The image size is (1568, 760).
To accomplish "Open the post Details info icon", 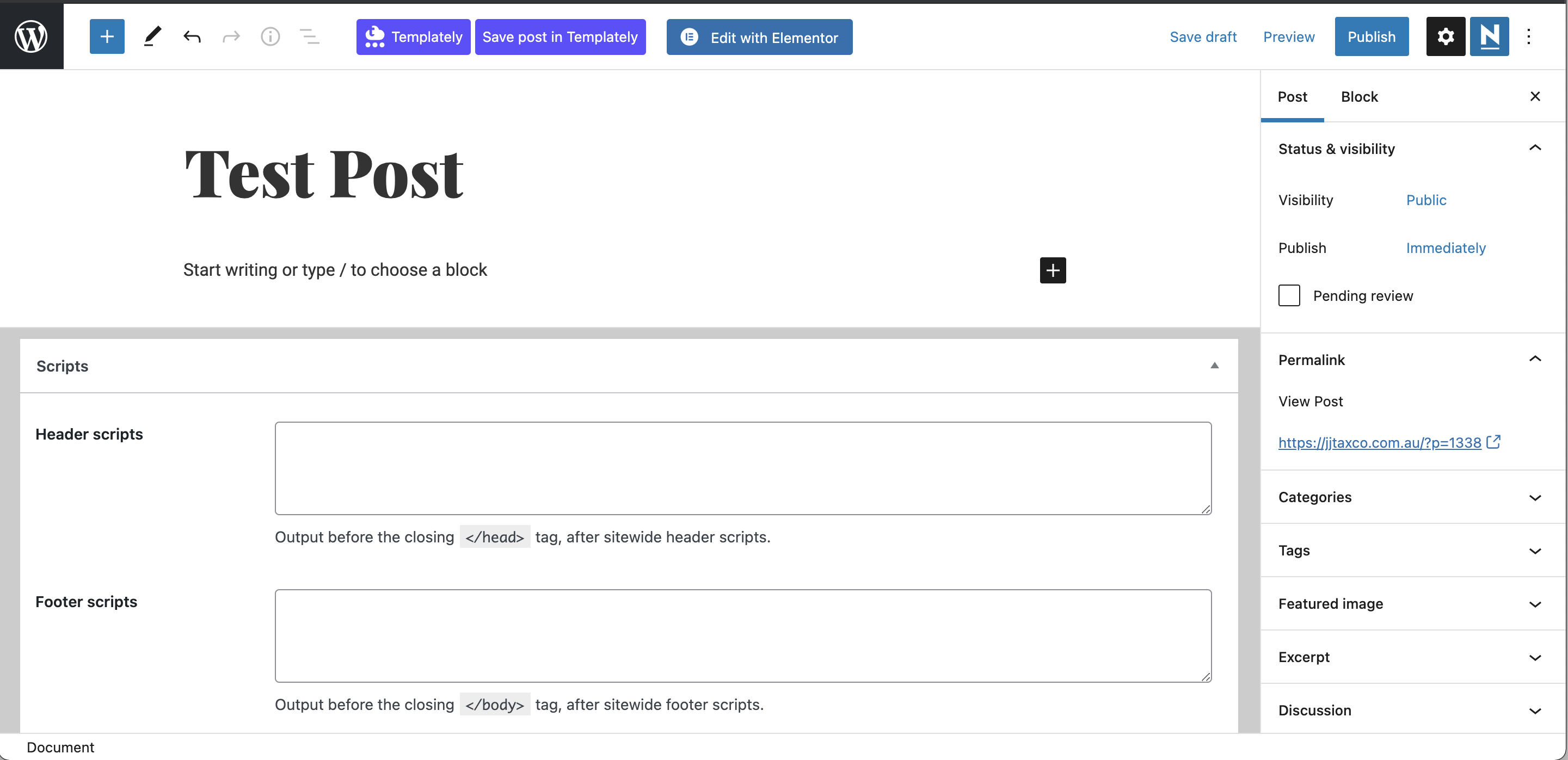I will [x=270, y=36].
